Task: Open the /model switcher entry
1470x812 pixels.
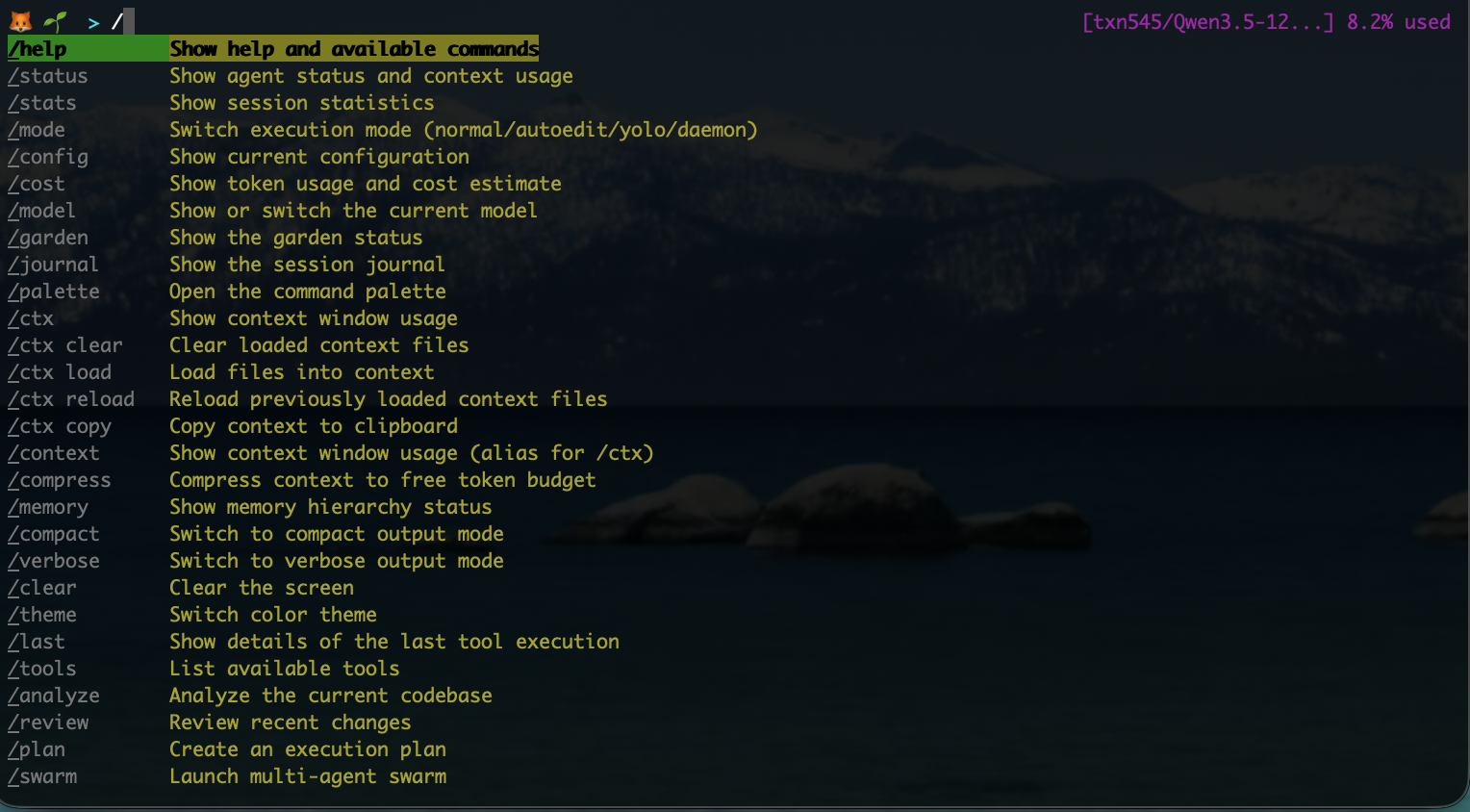Action: 41,211
